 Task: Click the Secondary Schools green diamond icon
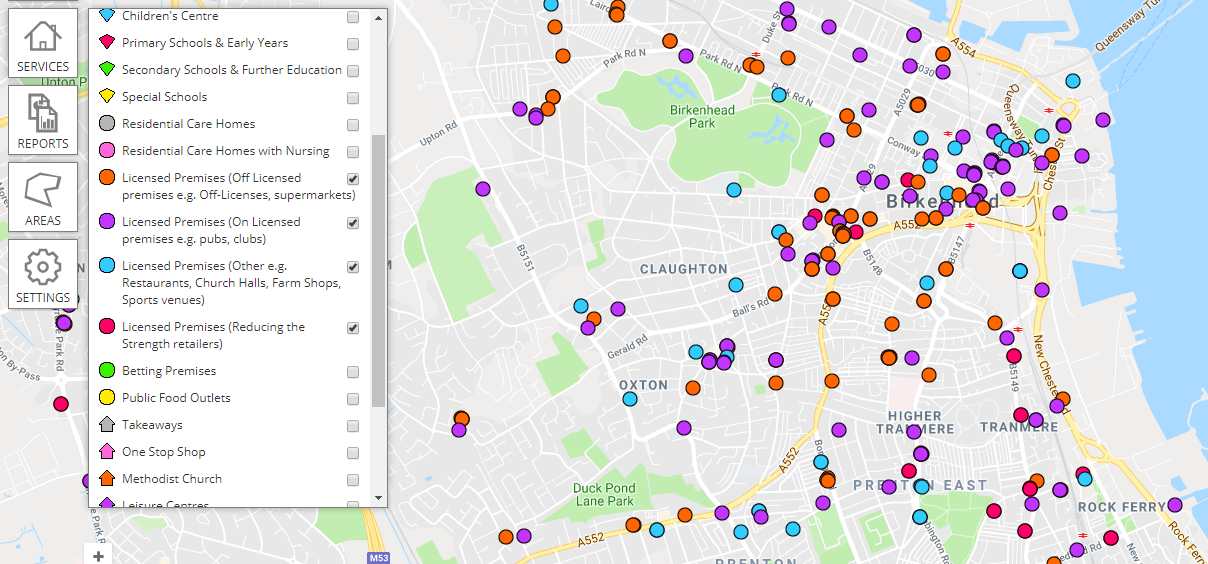pos(107,70)
